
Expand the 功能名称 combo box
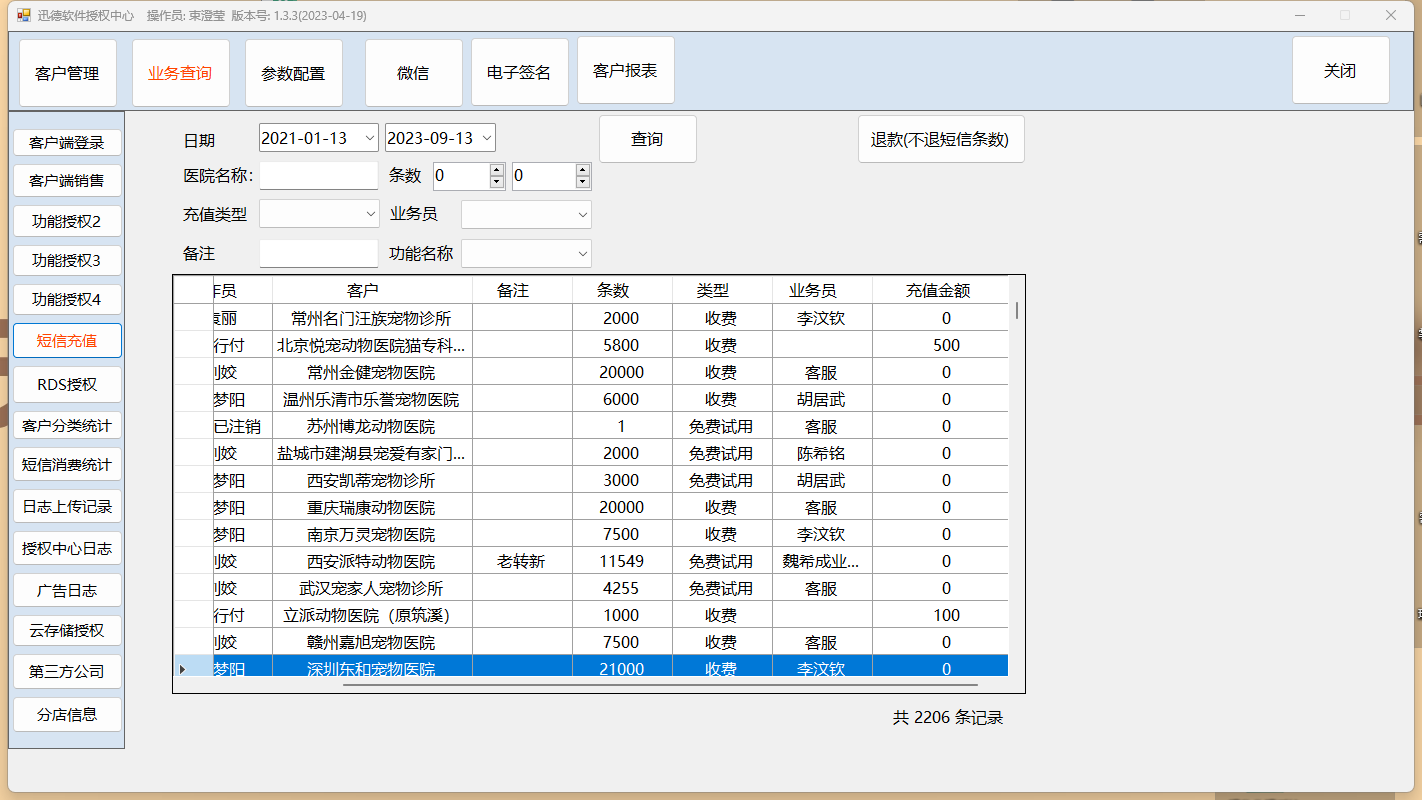coord(582,254)
